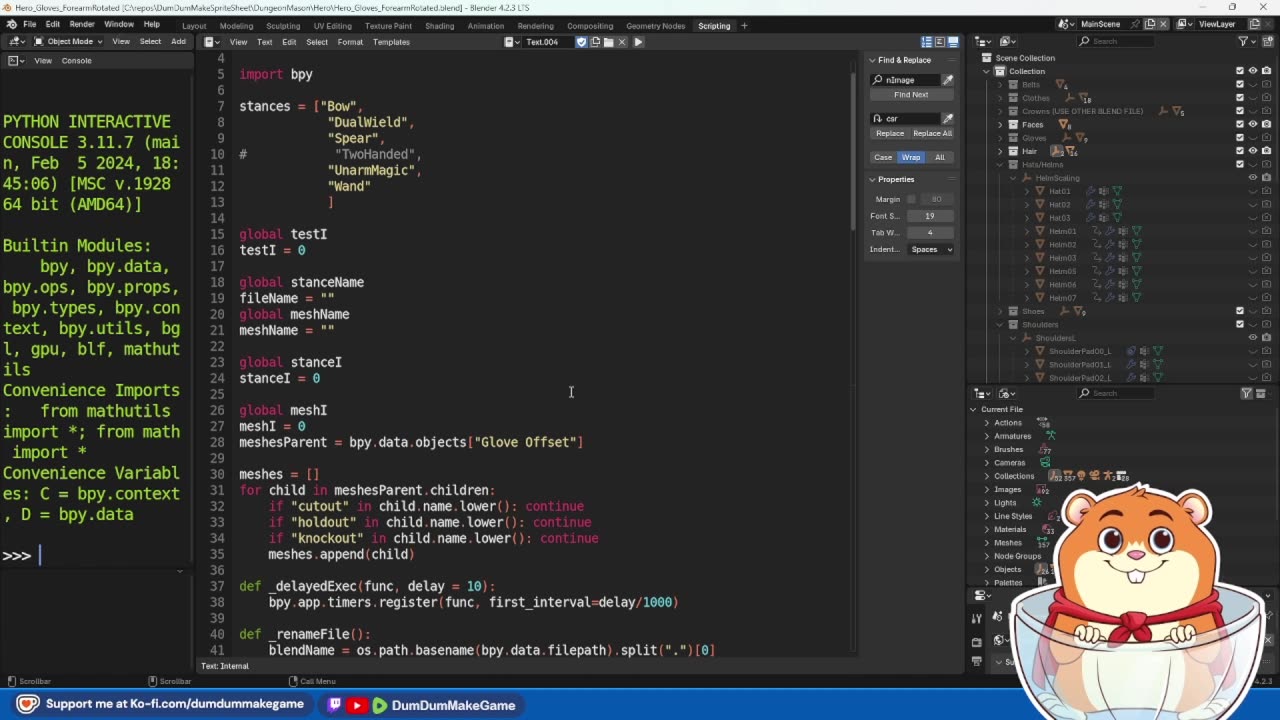Uncheck the Hair collection exclude checkbox

pos(1240,151)
